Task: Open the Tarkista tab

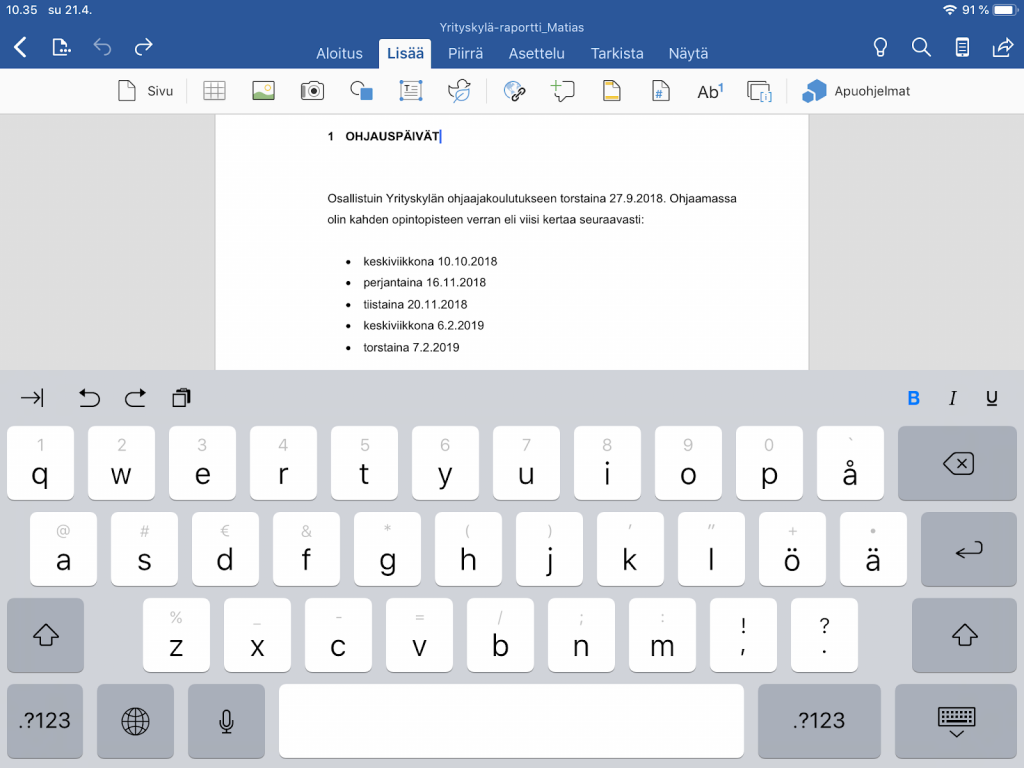Action: click(617, 53)
